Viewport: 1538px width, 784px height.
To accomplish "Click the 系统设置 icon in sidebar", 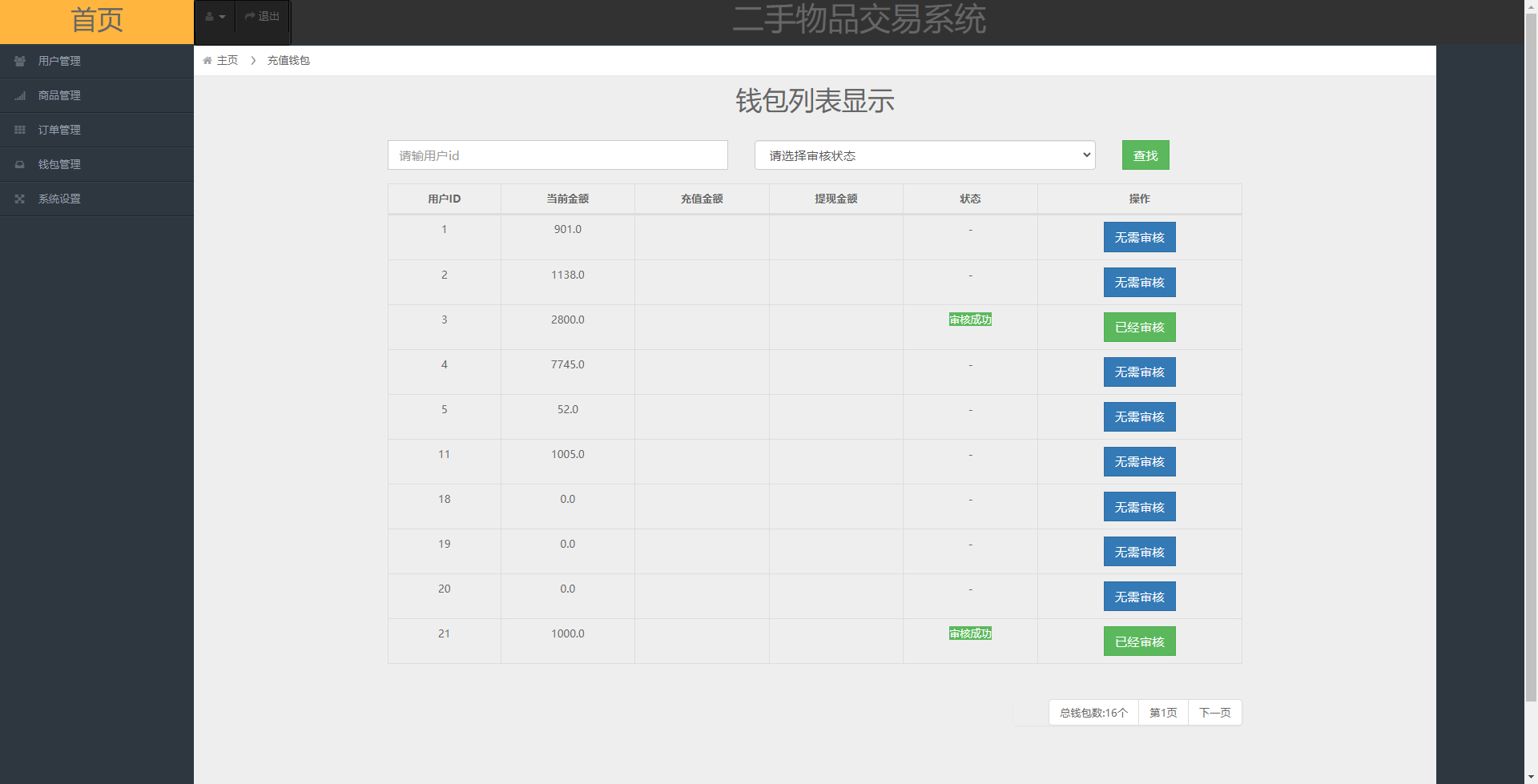I will 20,199.
